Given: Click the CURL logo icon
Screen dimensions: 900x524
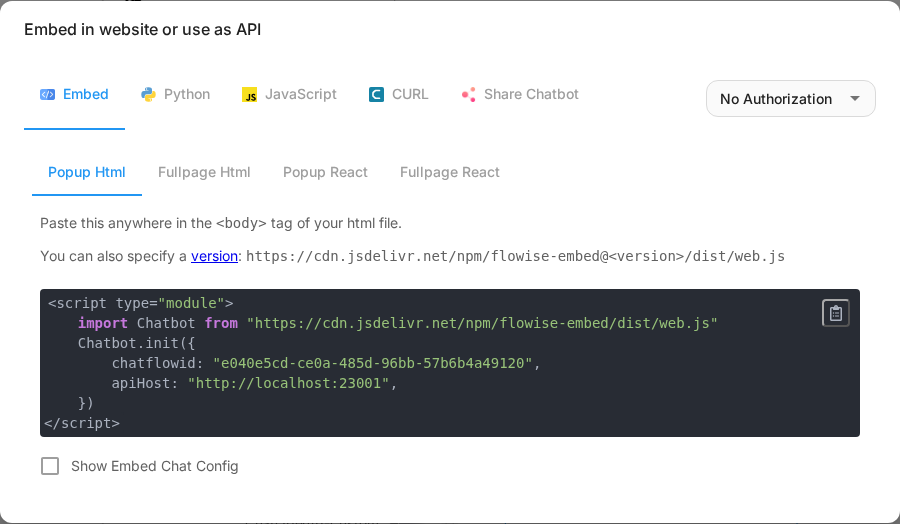Looking at the screenshot, I should coord(376,95).
